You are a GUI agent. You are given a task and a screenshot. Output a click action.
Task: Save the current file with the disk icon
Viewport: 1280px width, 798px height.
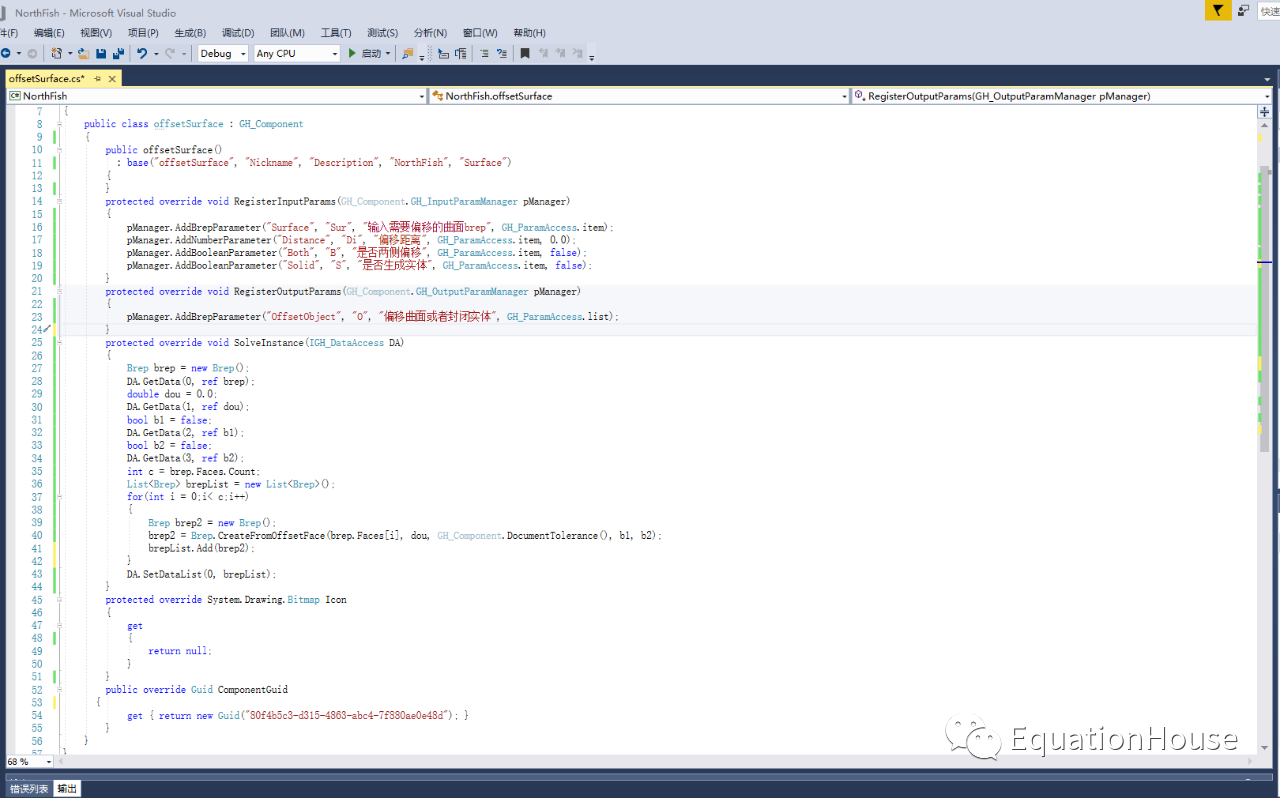pyautogui.click(x=101, y=53)
